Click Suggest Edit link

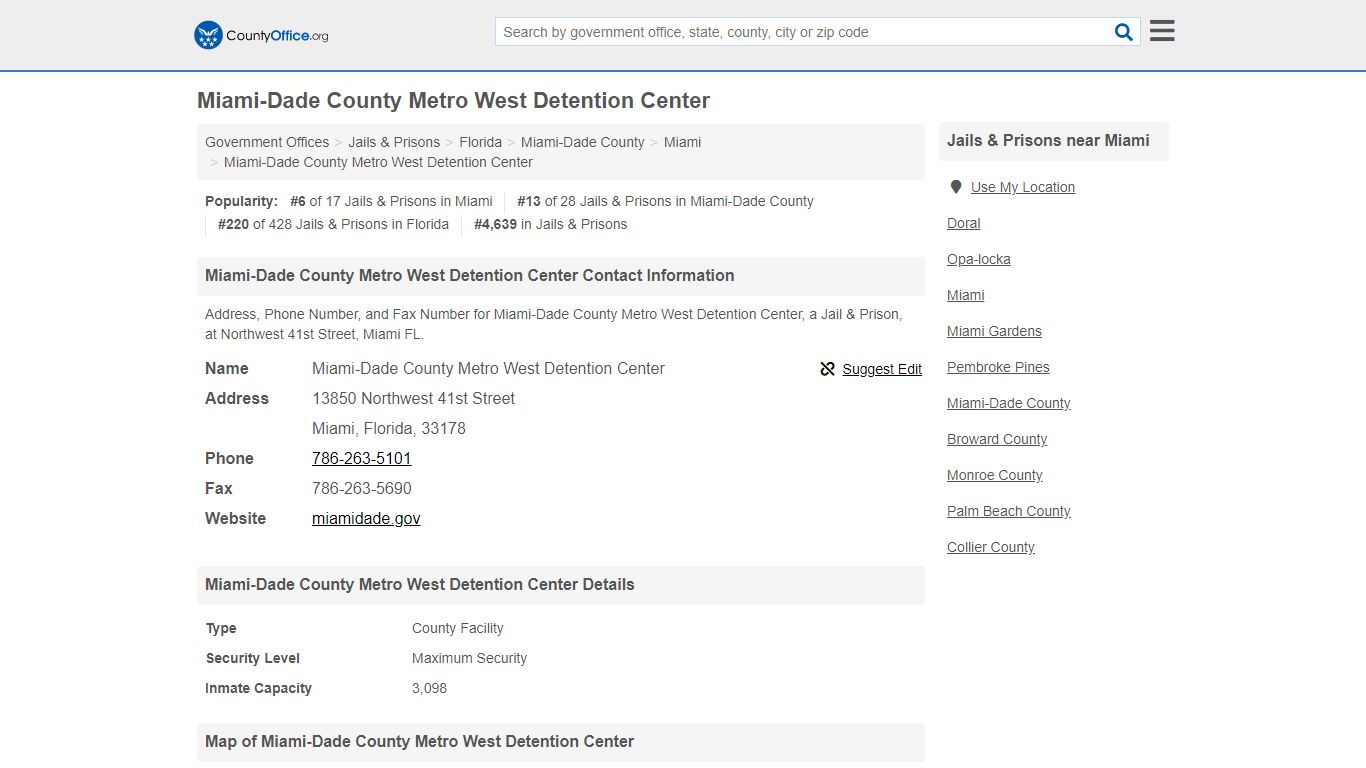point(882,369)
